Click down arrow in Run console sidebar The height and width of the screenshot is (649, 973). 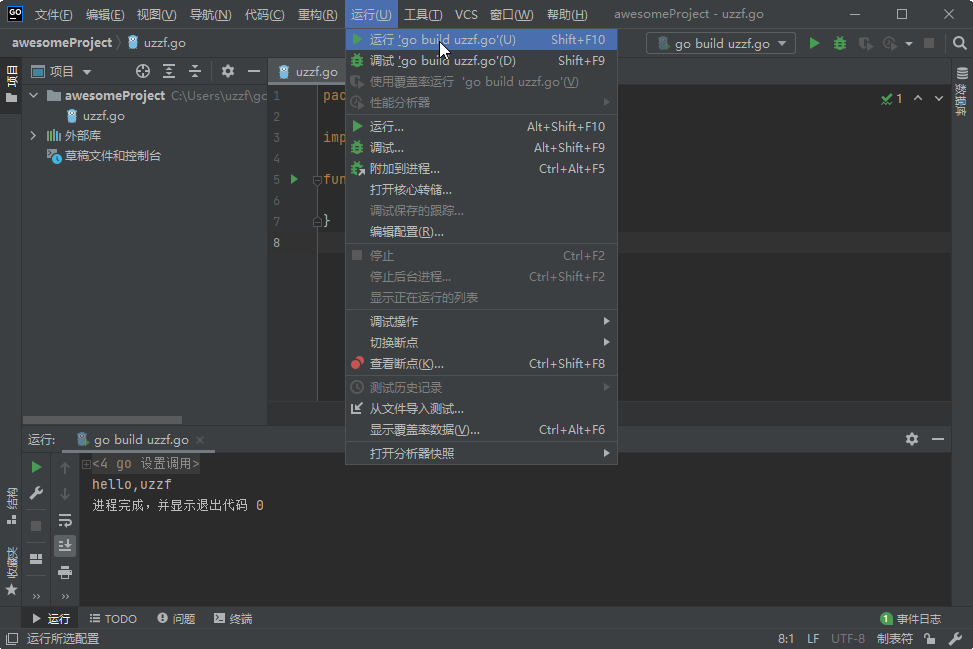[x=65, y=494]
